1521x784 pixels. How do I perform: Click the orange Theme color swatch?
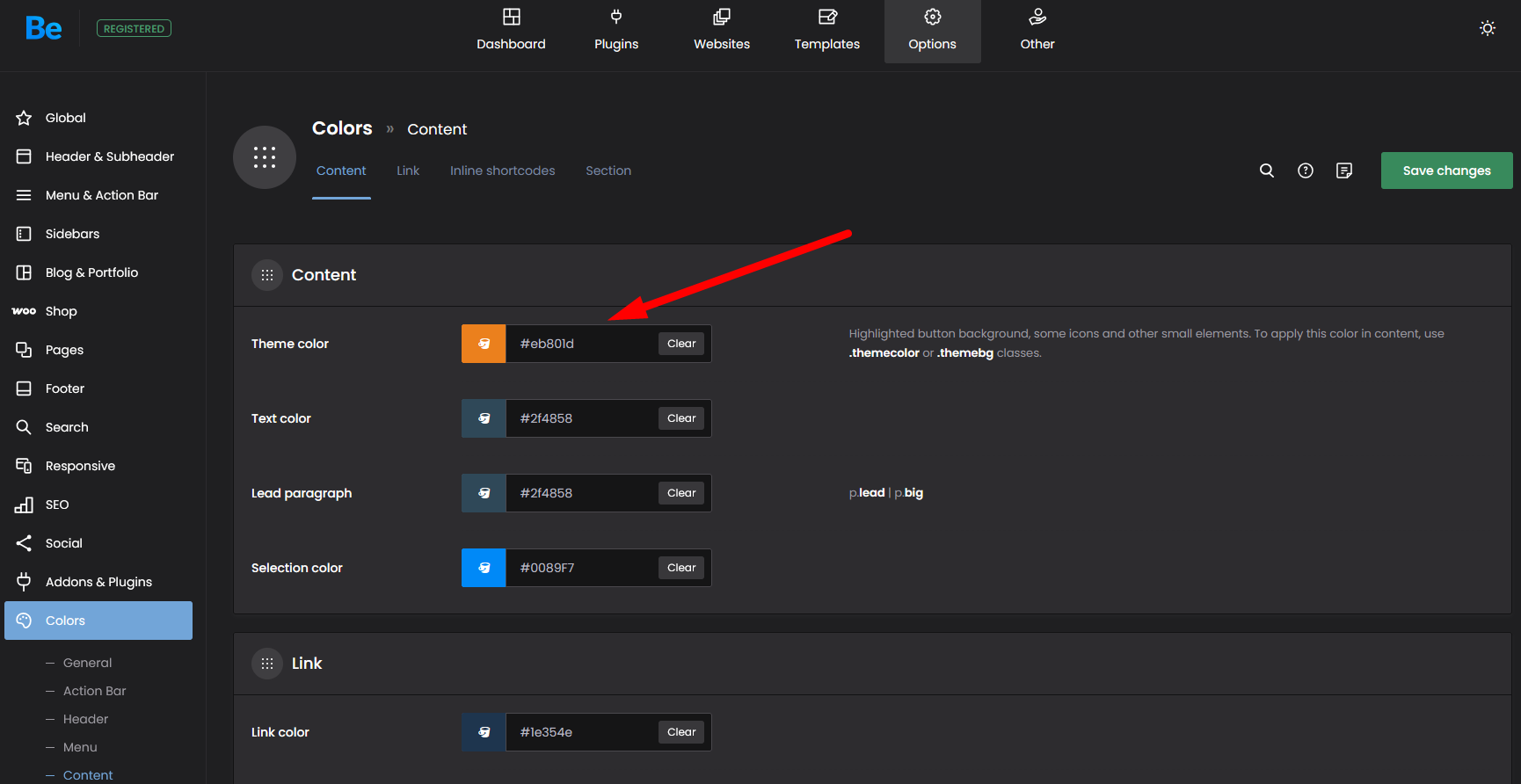pyautogui.click(x=484, y=344)
